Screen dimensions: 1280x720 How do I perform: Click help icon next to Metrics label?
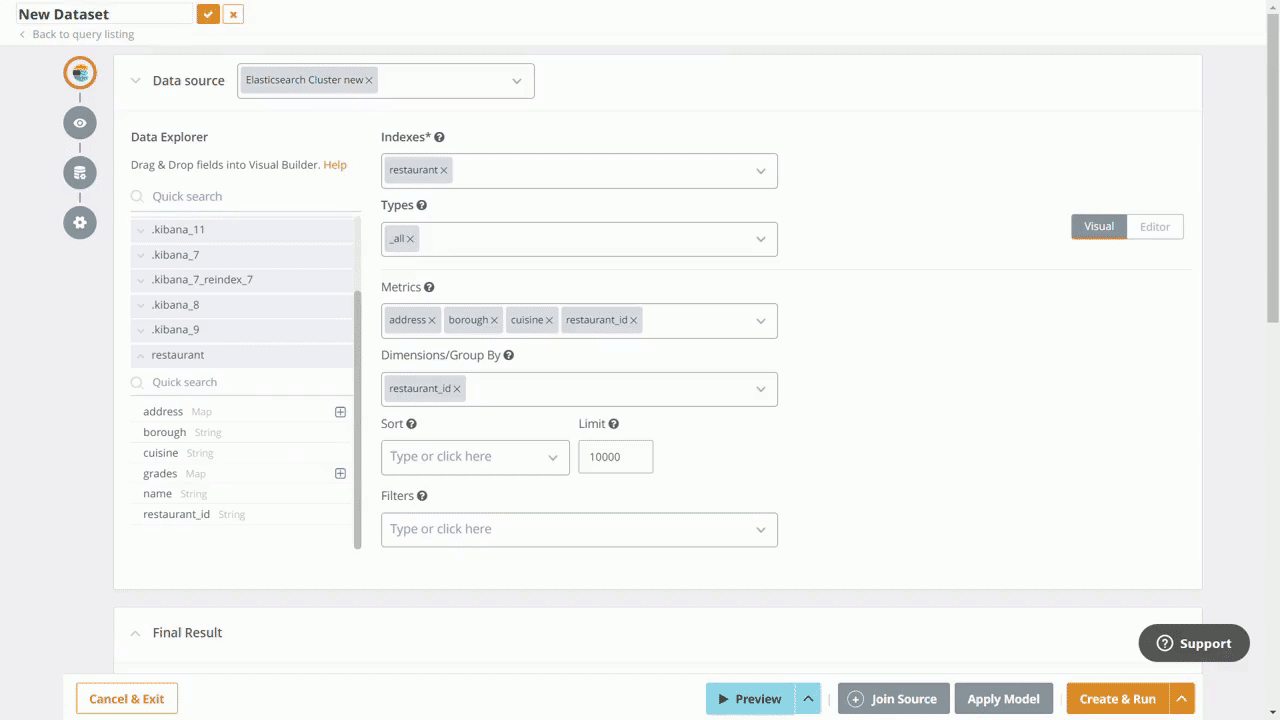click(429, 288)
